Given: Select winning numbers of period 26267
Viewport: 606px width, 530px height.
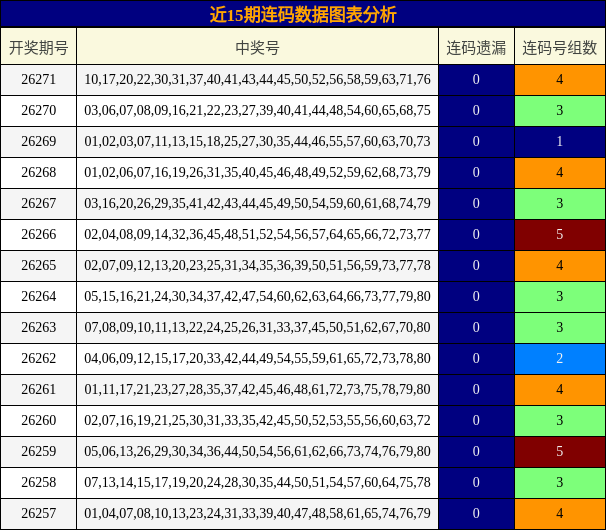Looking at the screenshot, I should coord(257,203).
